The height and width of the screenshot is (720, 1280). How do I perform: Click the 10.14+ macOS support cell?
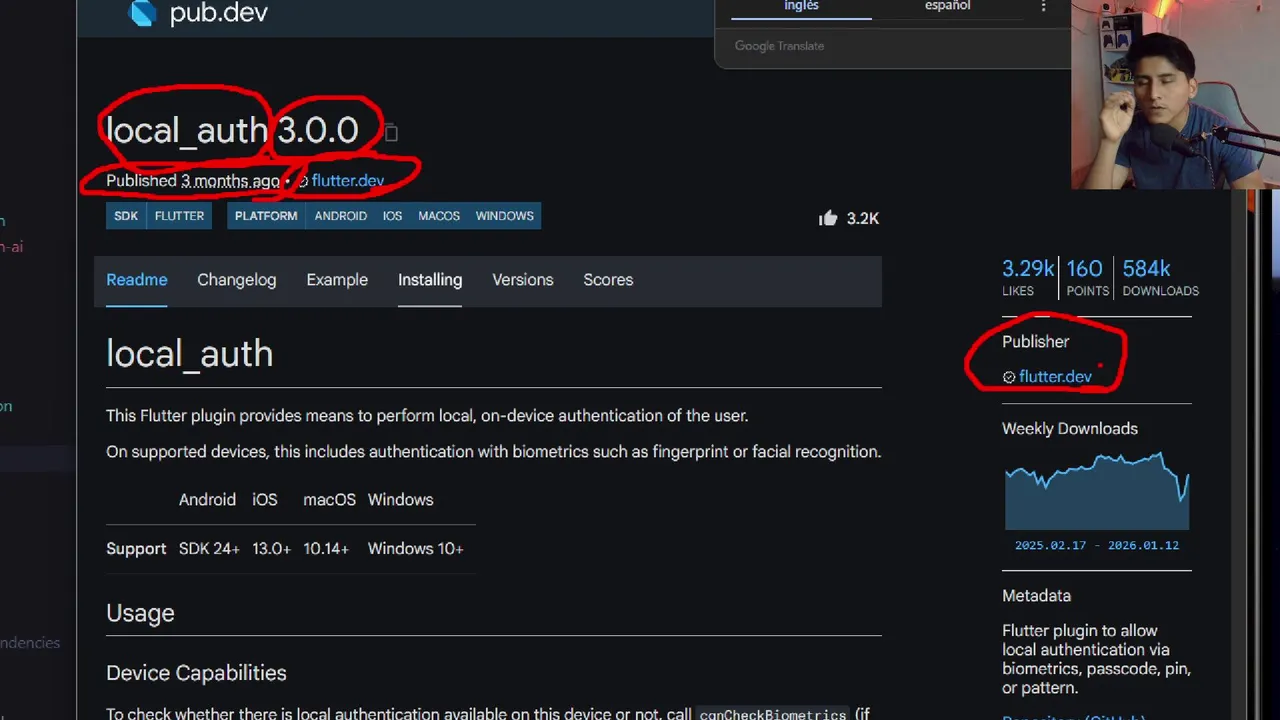pyautogui.click(x=326, y=549)
